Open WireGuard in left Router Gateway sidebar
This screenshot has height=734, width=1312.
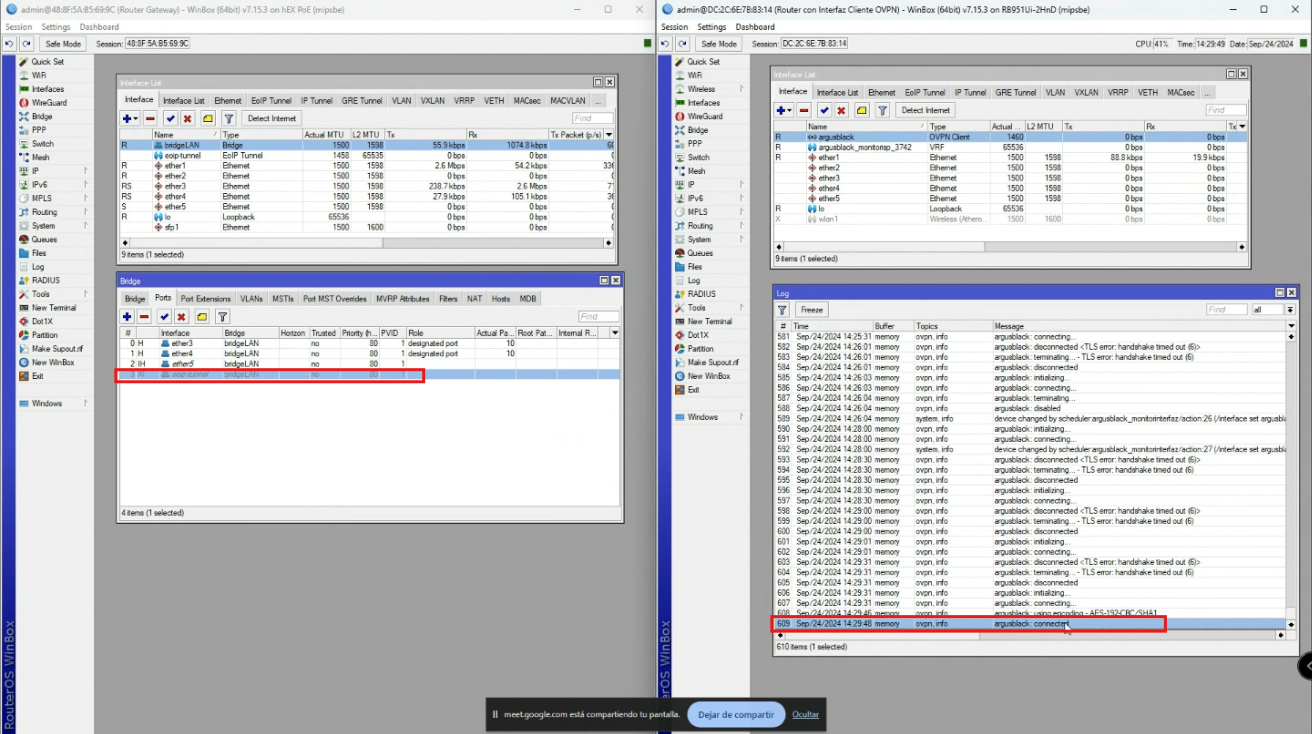(49, 103)
